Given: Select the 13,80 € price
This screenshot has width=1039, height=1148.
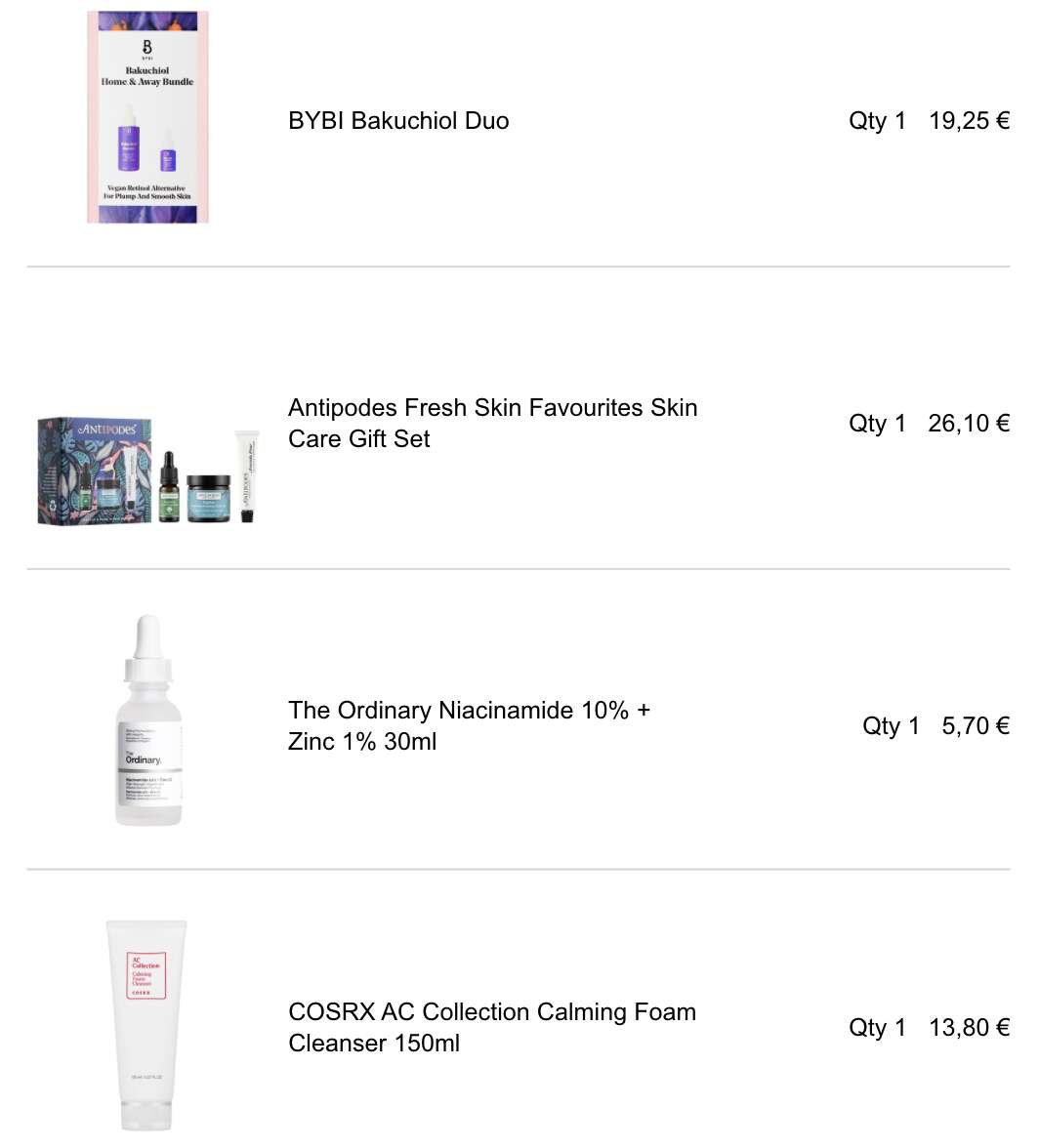Looking at the screenshot, I should [969, 1027].
